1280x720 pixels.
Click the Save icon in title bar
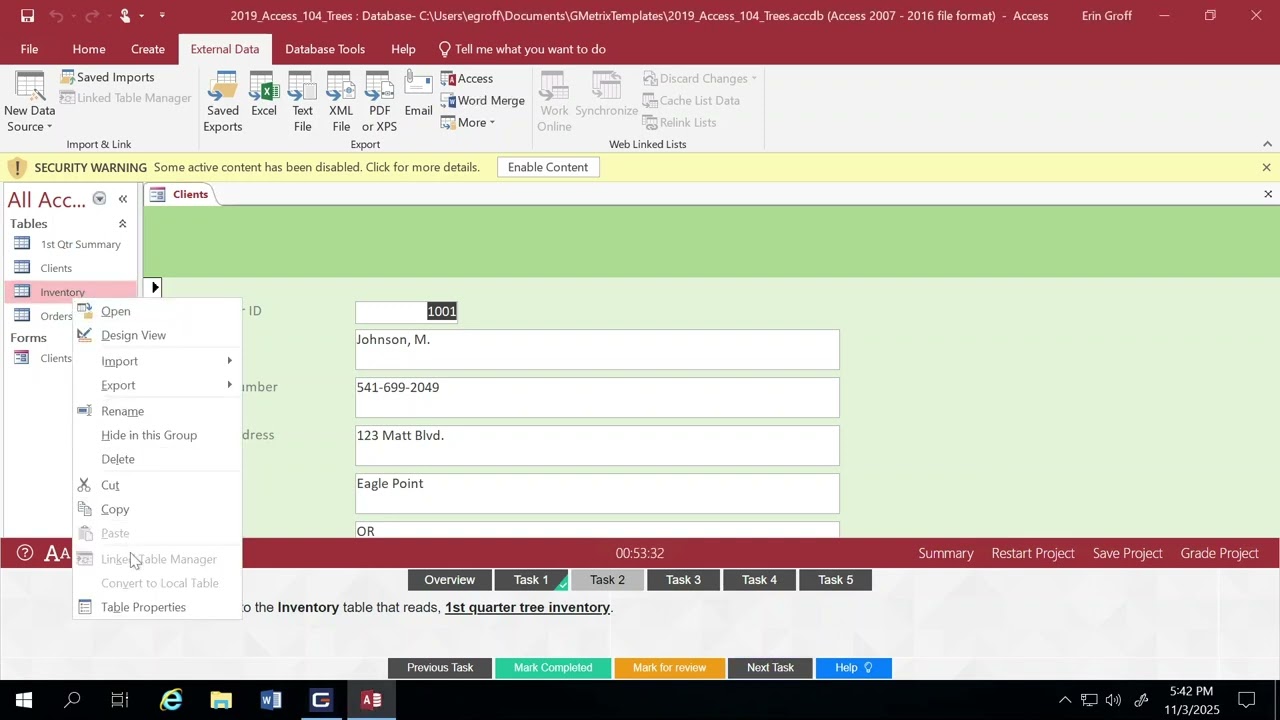[x=27, y=16]
